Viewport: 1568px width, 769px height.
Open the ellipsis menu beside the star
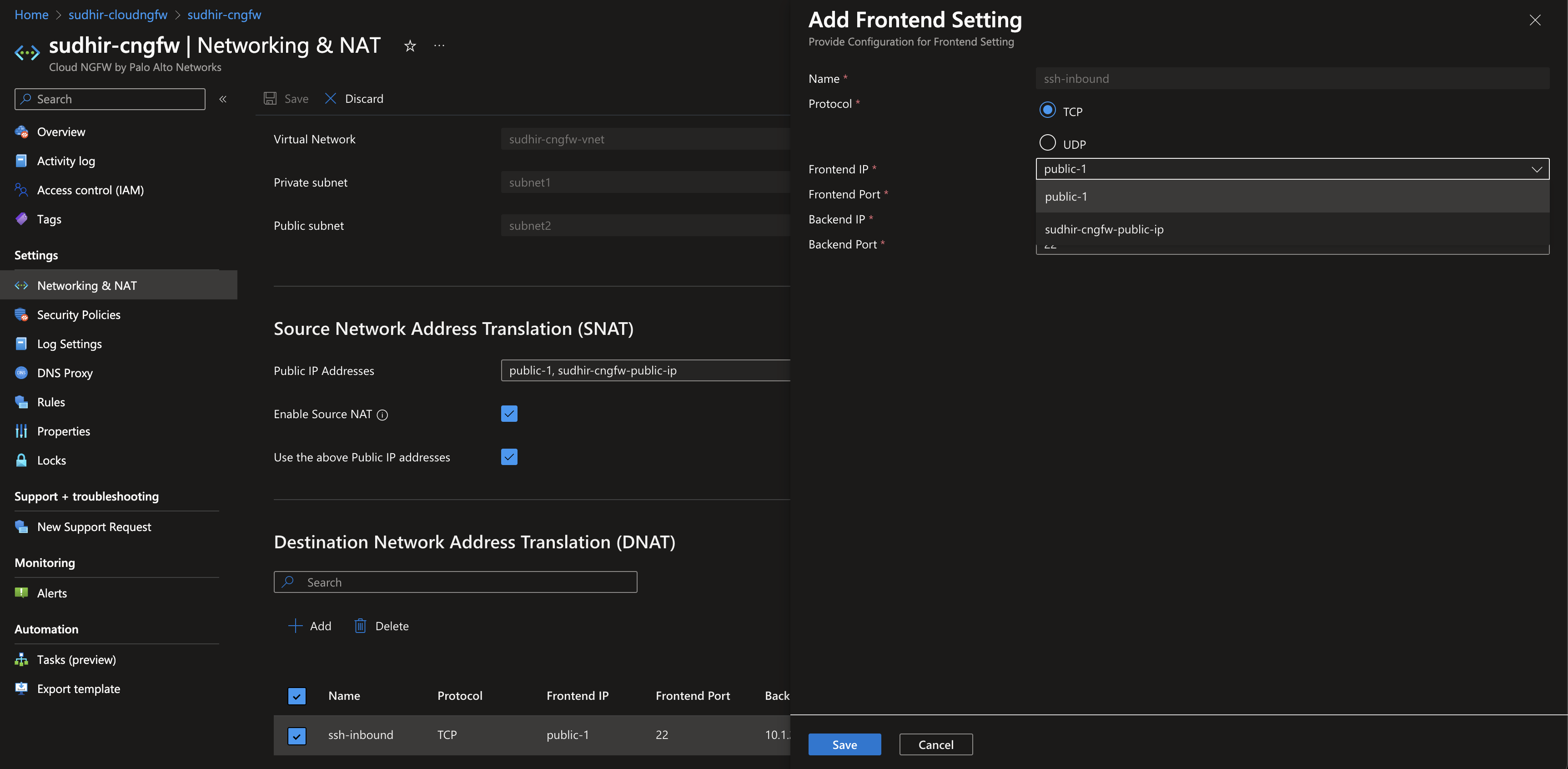pos(439,45)
